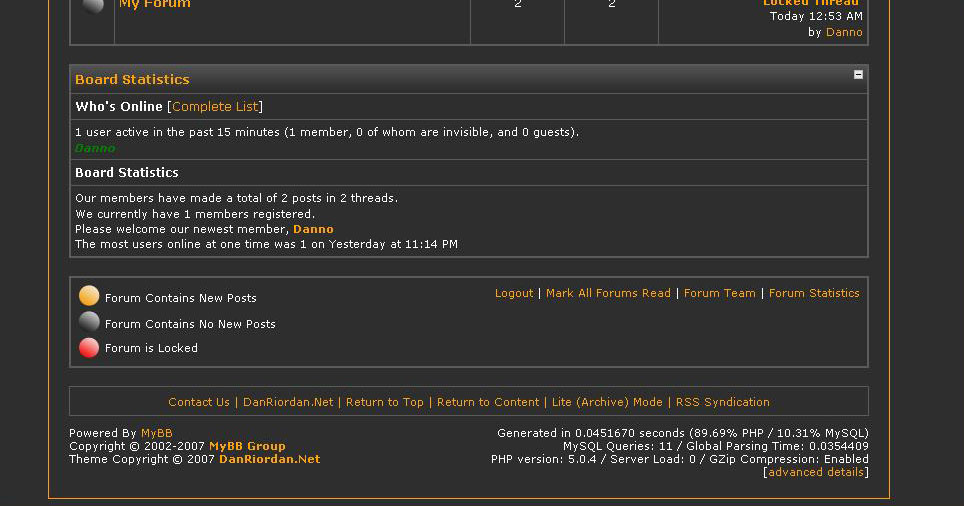Click the orange New Posts legend icon
The width and height of the screenshot is (964, 506).
[x=89, y=296]
